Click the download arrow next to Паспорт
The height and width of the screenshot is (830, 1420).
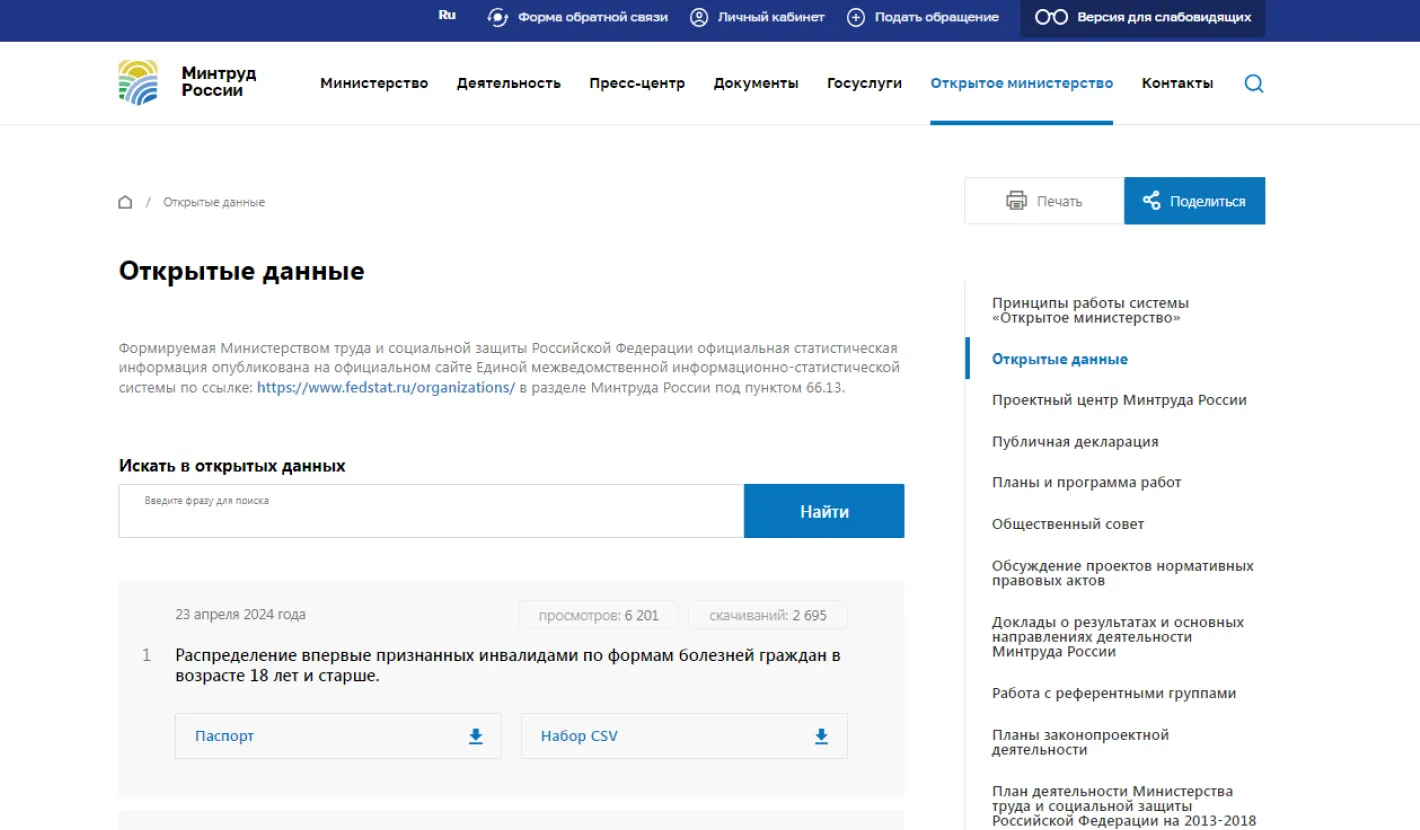pyautogui.click(x=476, y=736)
